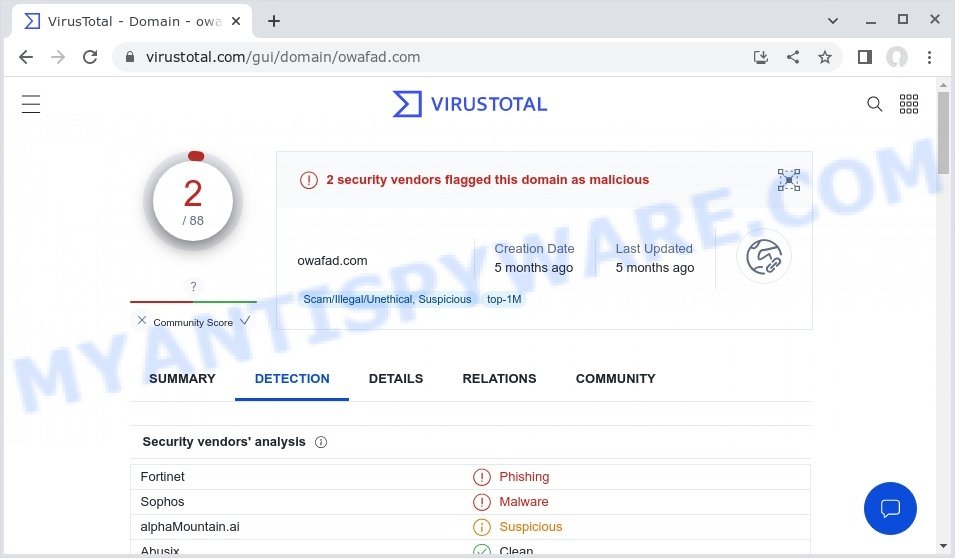The width and height of the screenshot is (955, 558).
Task: Open the VirusTotal hamburger menu
Action: click(31, 104)
